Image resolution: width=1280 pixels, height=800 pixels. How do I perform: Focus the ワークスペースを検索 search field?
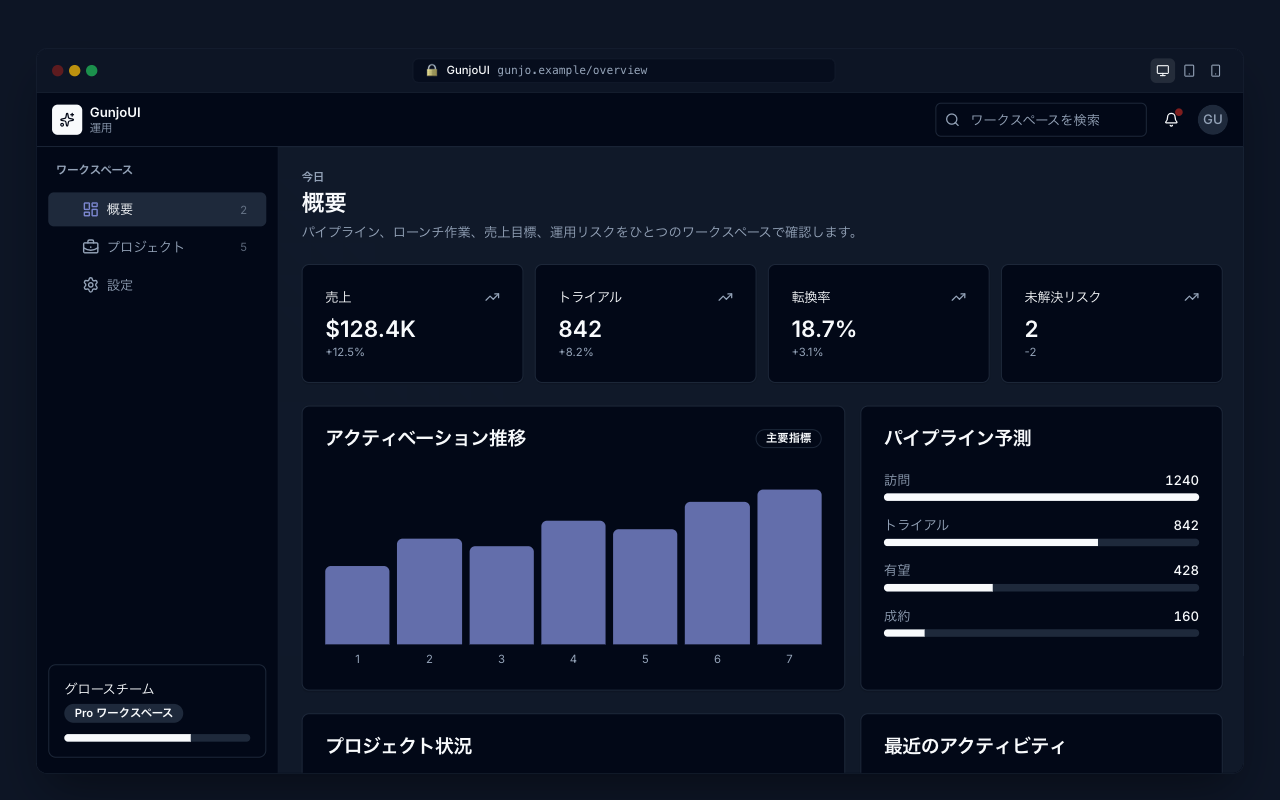pos(1041,120)
